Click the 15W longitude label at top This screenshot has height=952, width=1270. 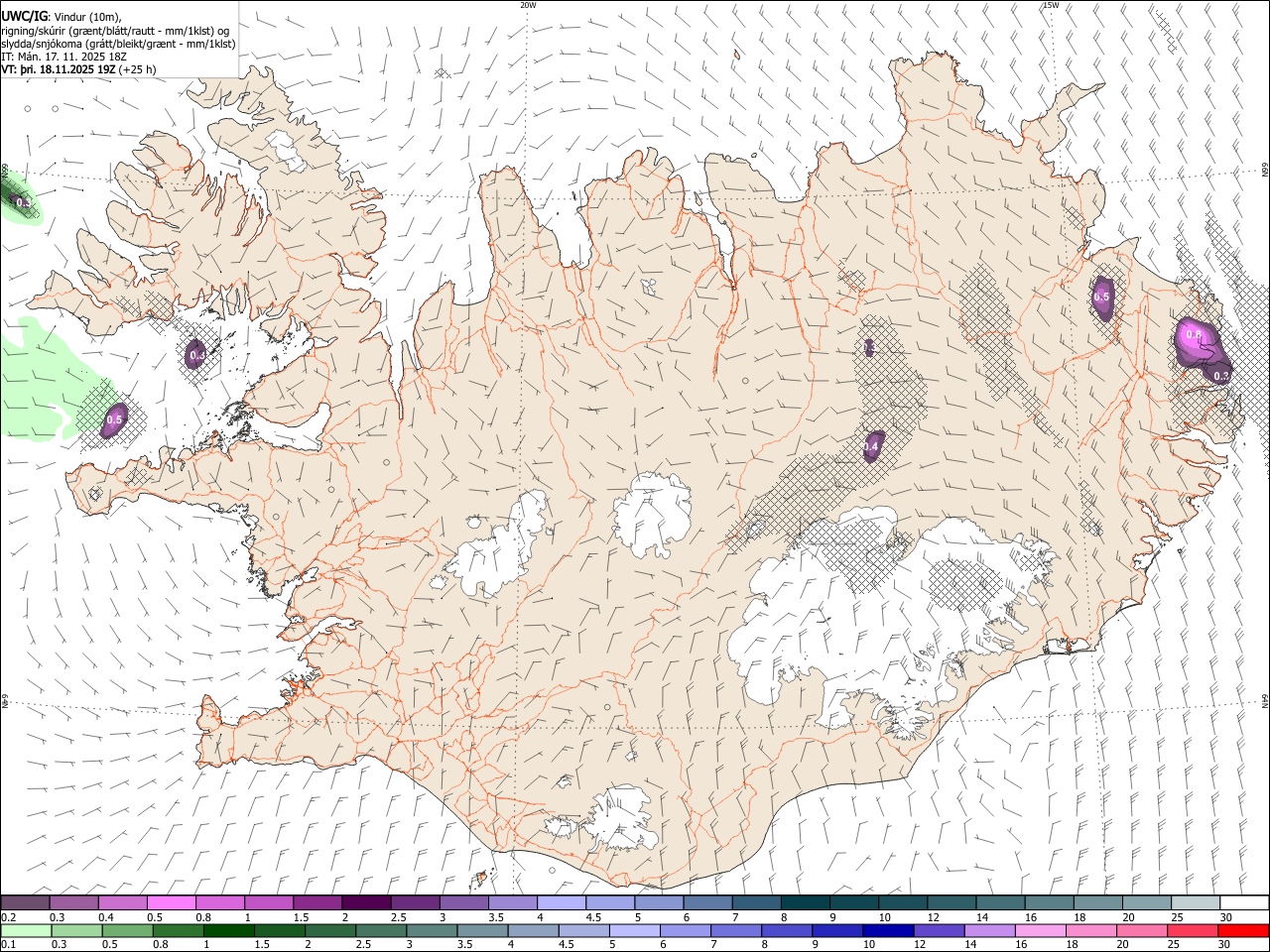(1051, 5)
